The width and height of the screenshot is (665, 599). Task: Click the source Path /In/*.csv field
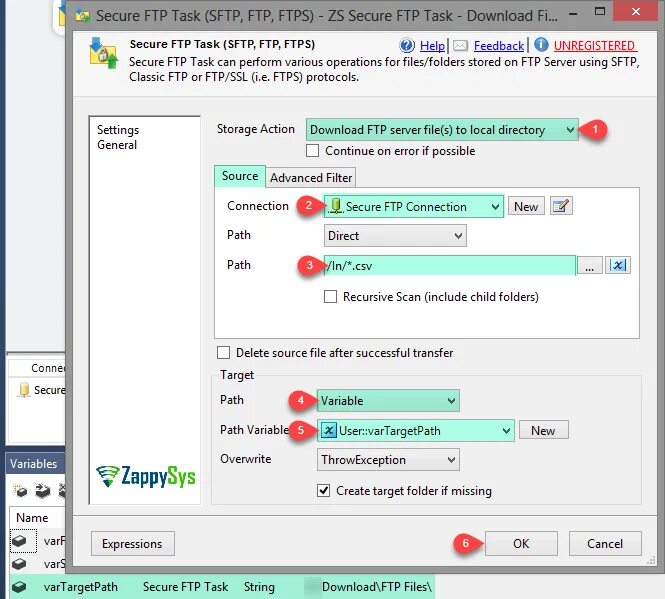tap(450, 266)
